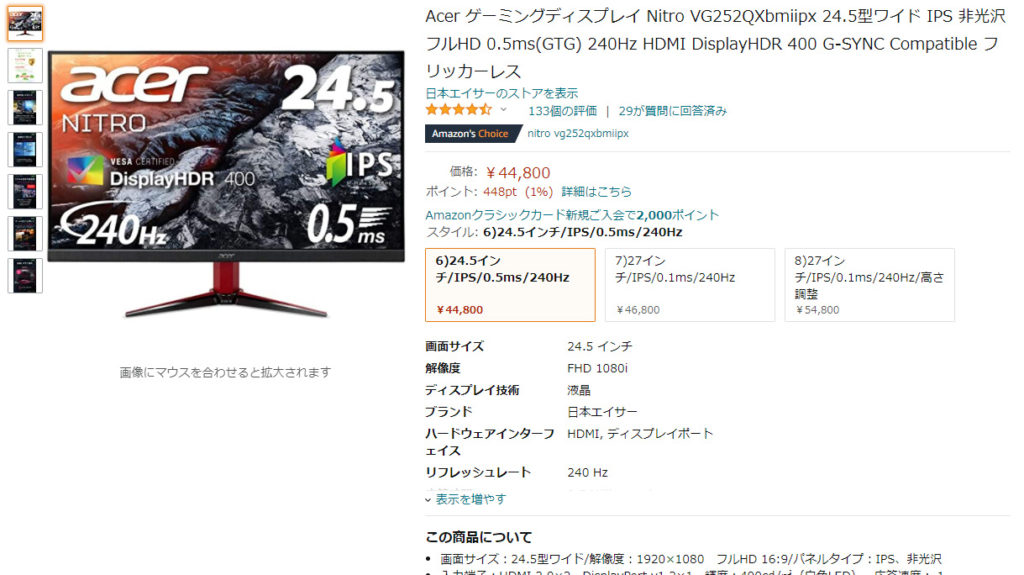Select the second product thumbnail image
The width and height of the screenshot is (1024, 575).
coord(25,65)
